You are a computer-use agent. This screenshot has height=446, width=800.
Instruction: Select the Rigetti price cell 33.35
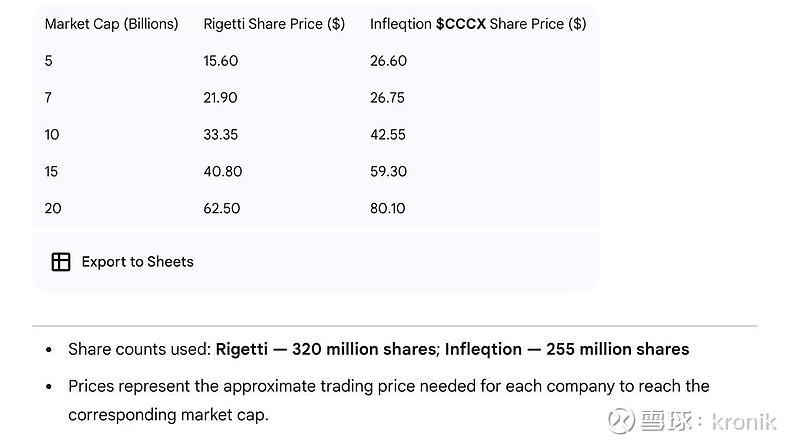point(220,135)
